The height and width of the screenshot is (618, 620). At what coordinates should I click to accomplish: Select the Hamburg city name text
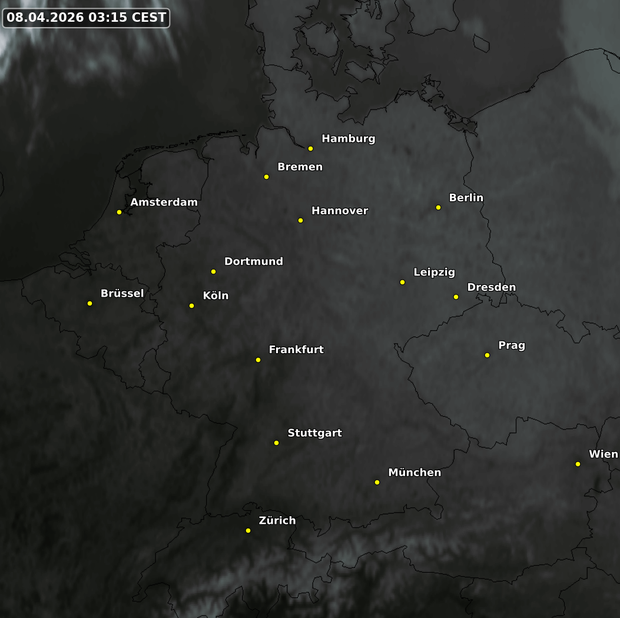click(348, 139)
